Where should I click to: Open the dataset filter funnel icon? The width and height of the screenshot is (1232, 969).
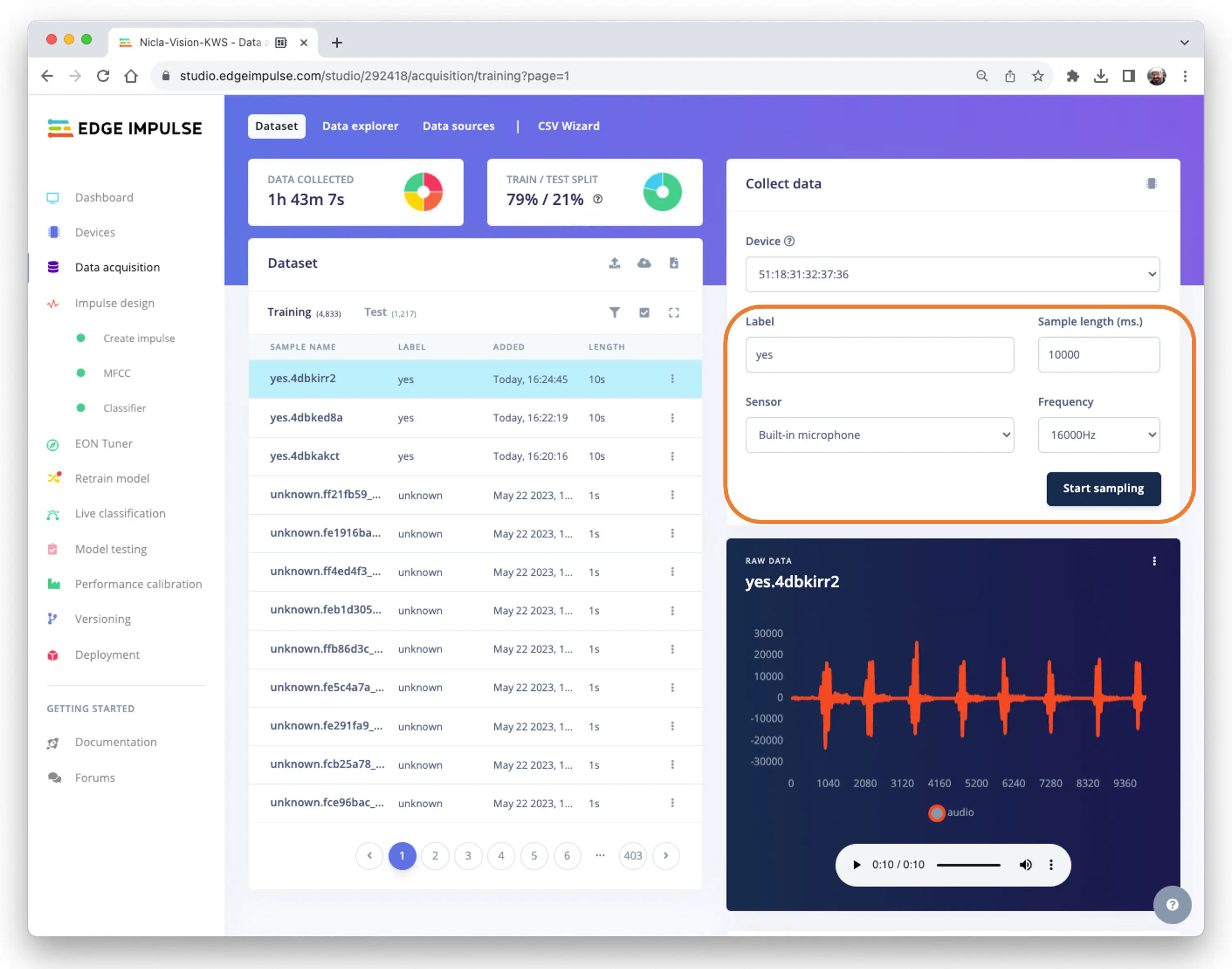point(614,312)
